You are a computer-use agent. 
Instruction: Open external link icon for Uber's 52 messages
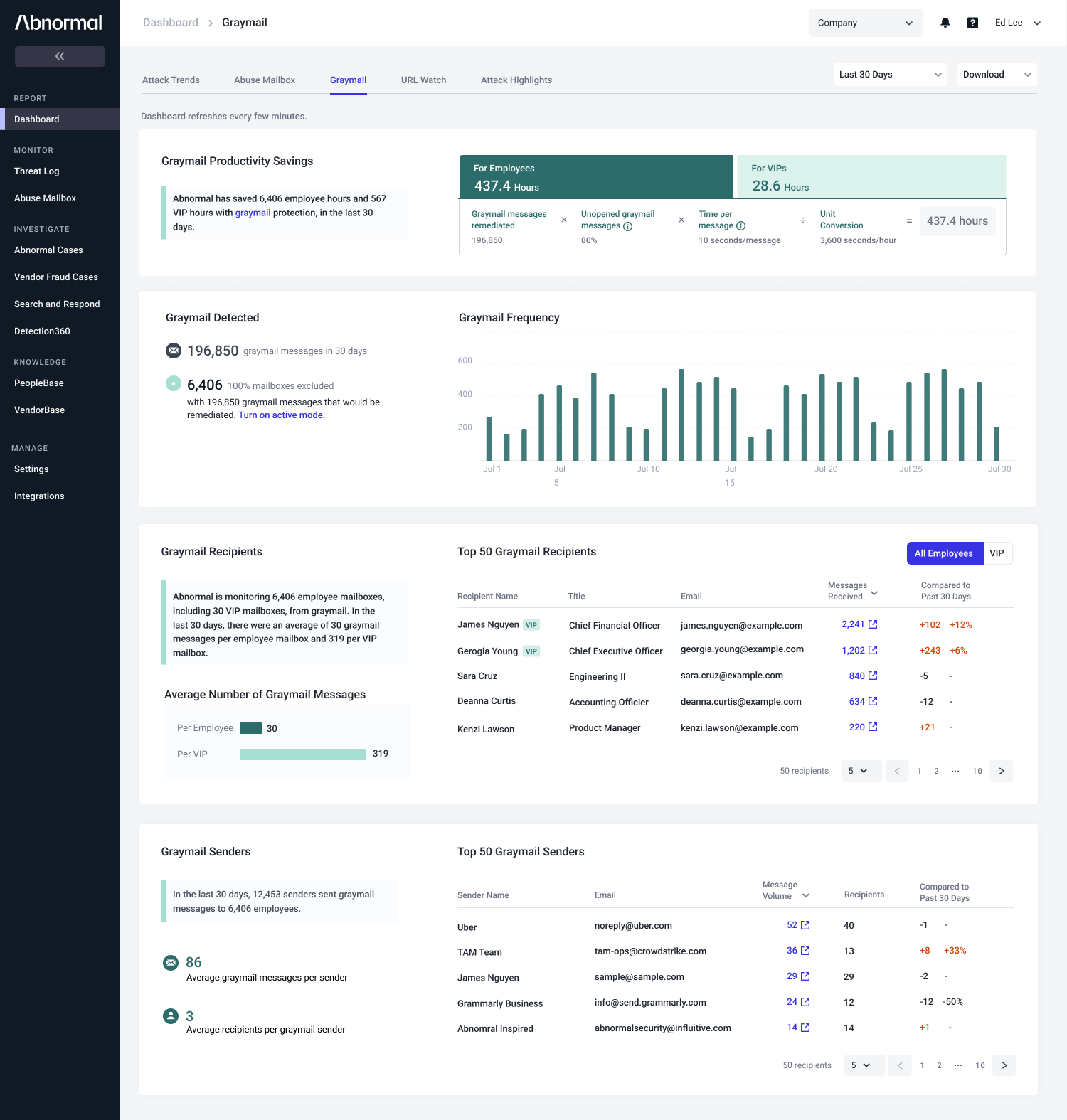click(x=805, y=925)
